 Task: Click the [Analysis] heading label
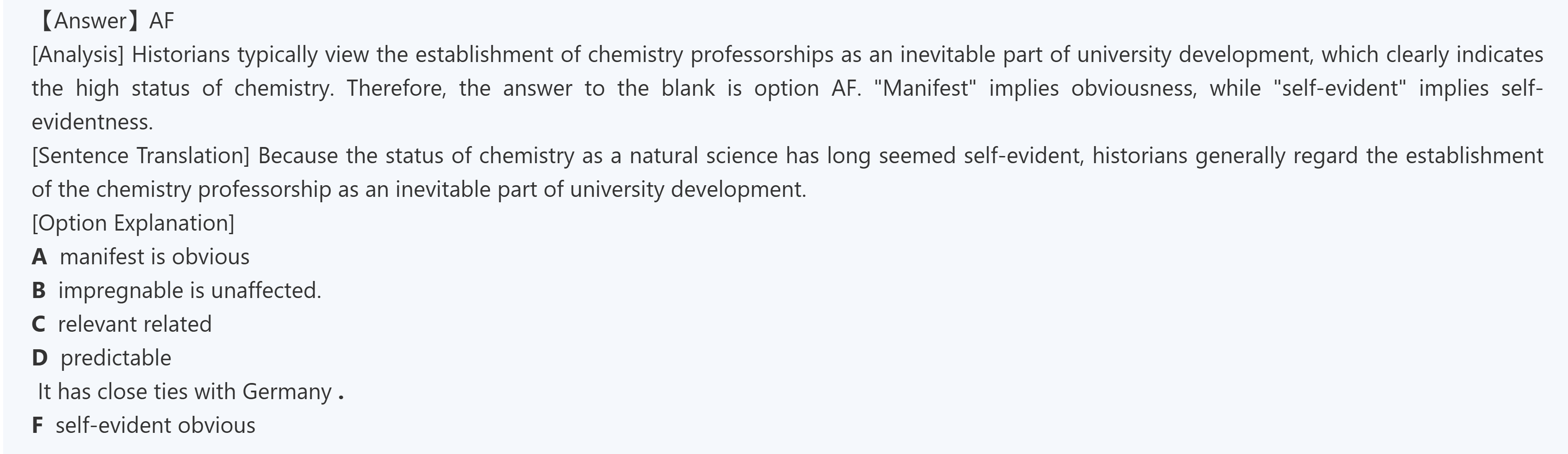point(78,55)
